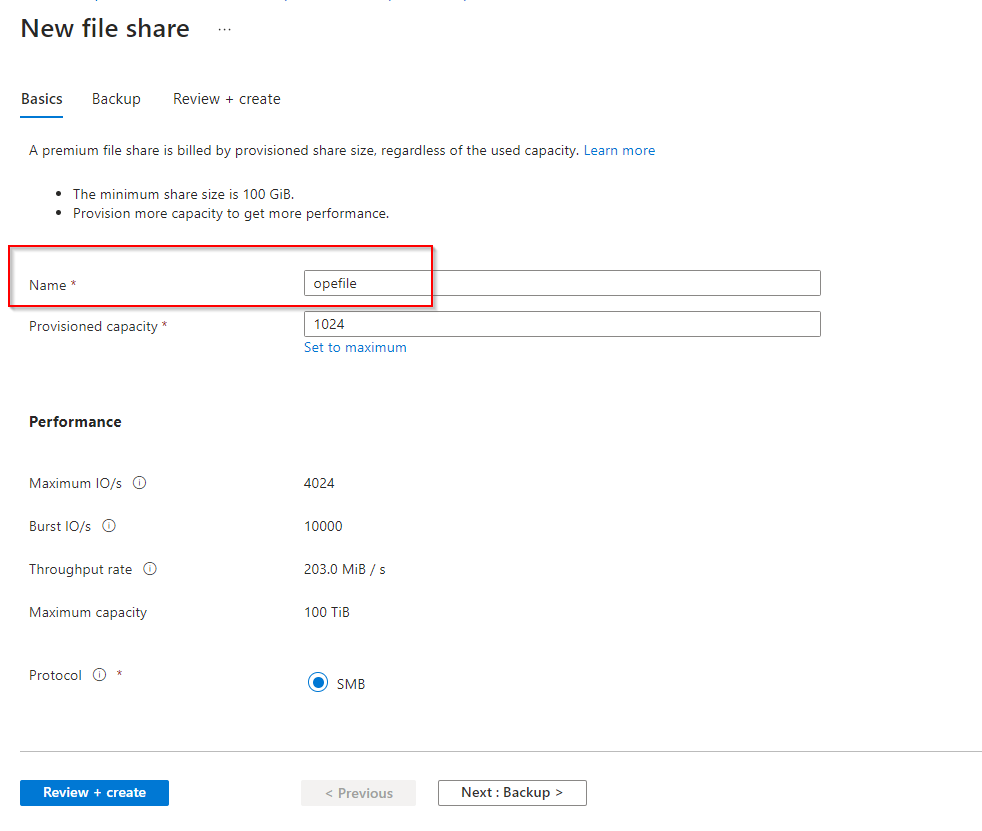The height and width of the screenshot is (831, 982).
Task: Select the SMB protocol radio button
Action: click(318, 683)
